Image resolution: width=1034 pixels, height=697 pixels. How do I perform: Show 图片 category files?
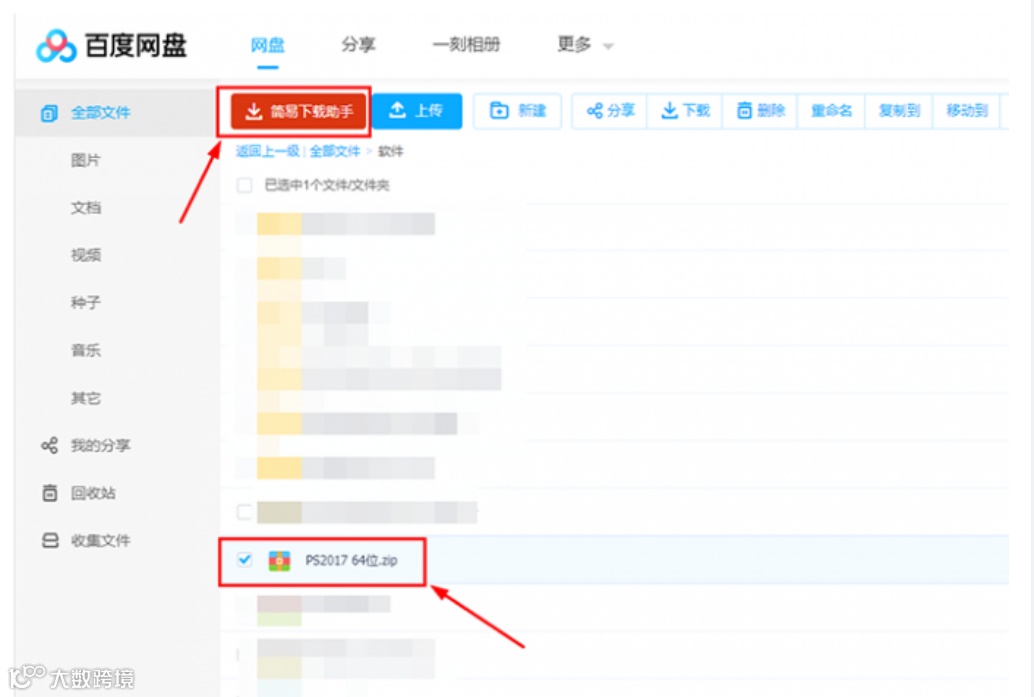(86, 160)
